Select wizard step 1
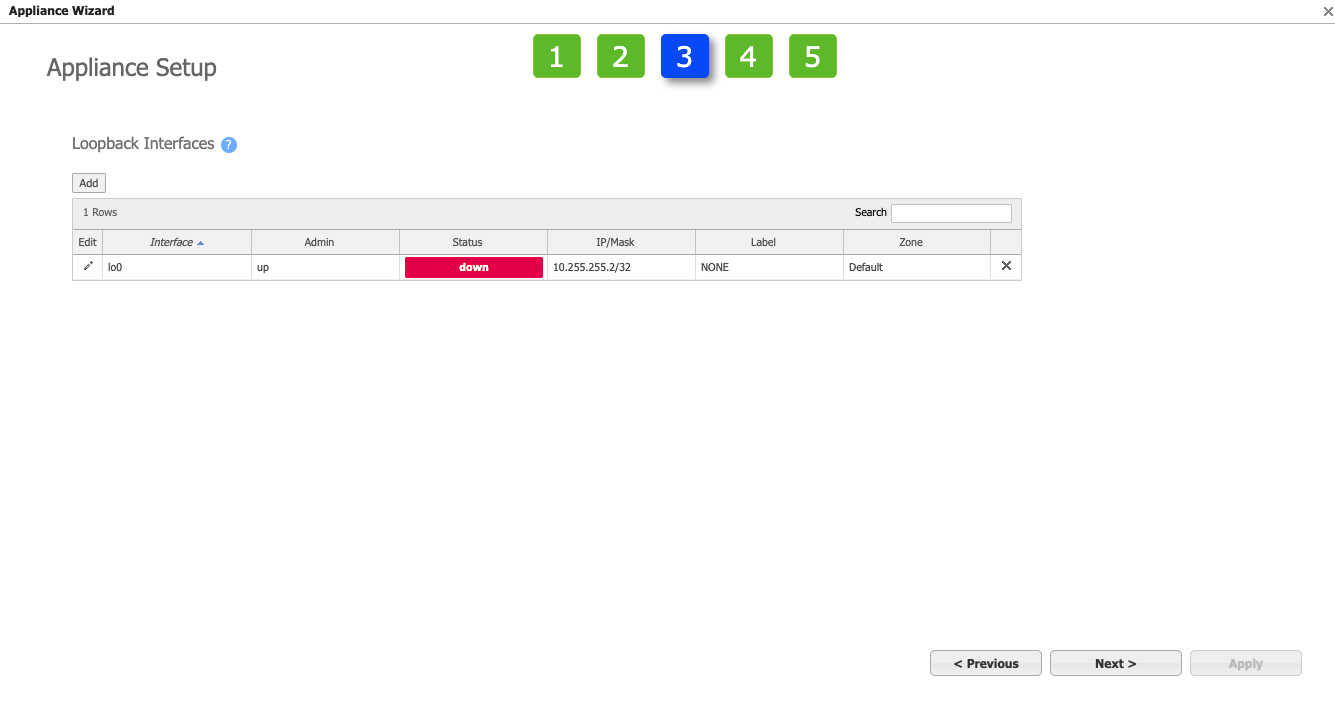 click(556, 56)
